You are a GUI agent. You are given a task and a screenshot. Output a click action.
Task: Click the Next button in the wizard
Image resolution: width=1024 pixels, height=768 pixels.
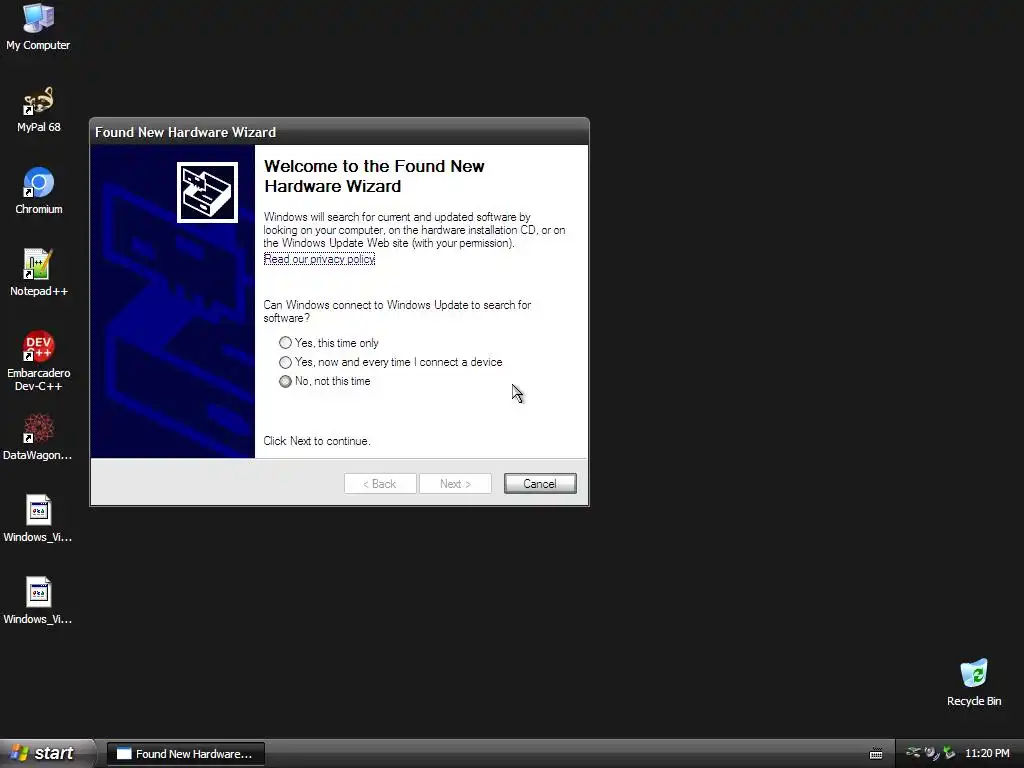click(x=455, y=483)
